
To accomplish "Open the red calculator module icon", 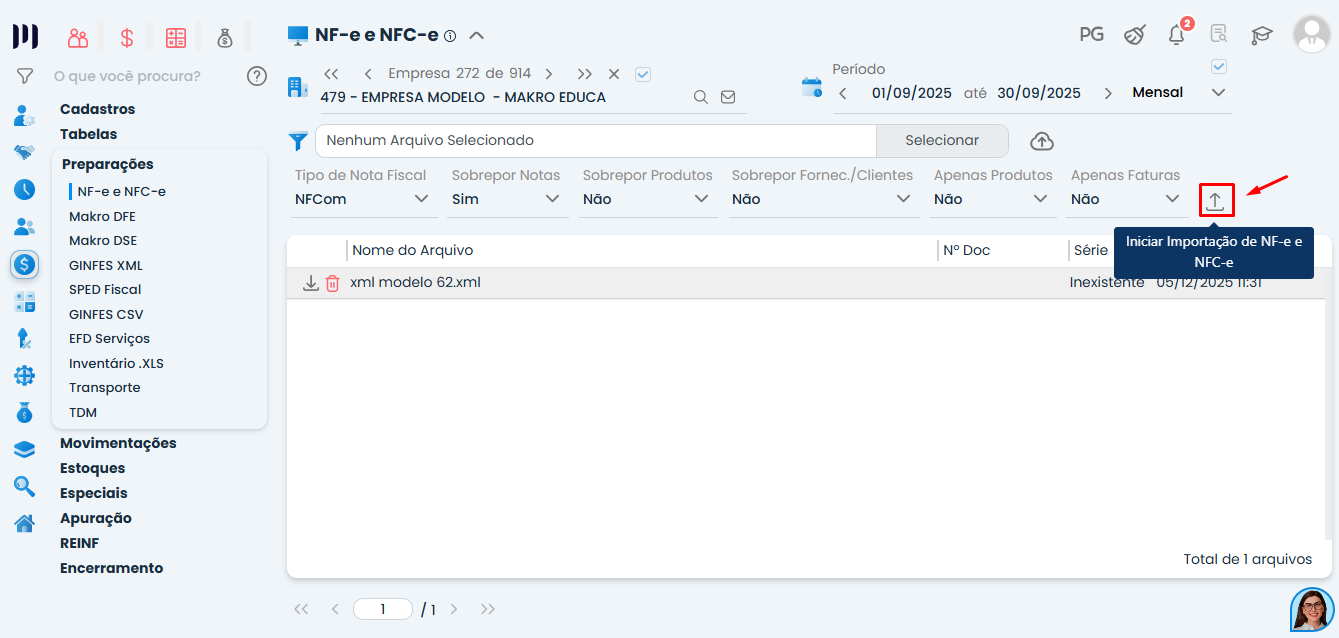I will coord(176,38).
